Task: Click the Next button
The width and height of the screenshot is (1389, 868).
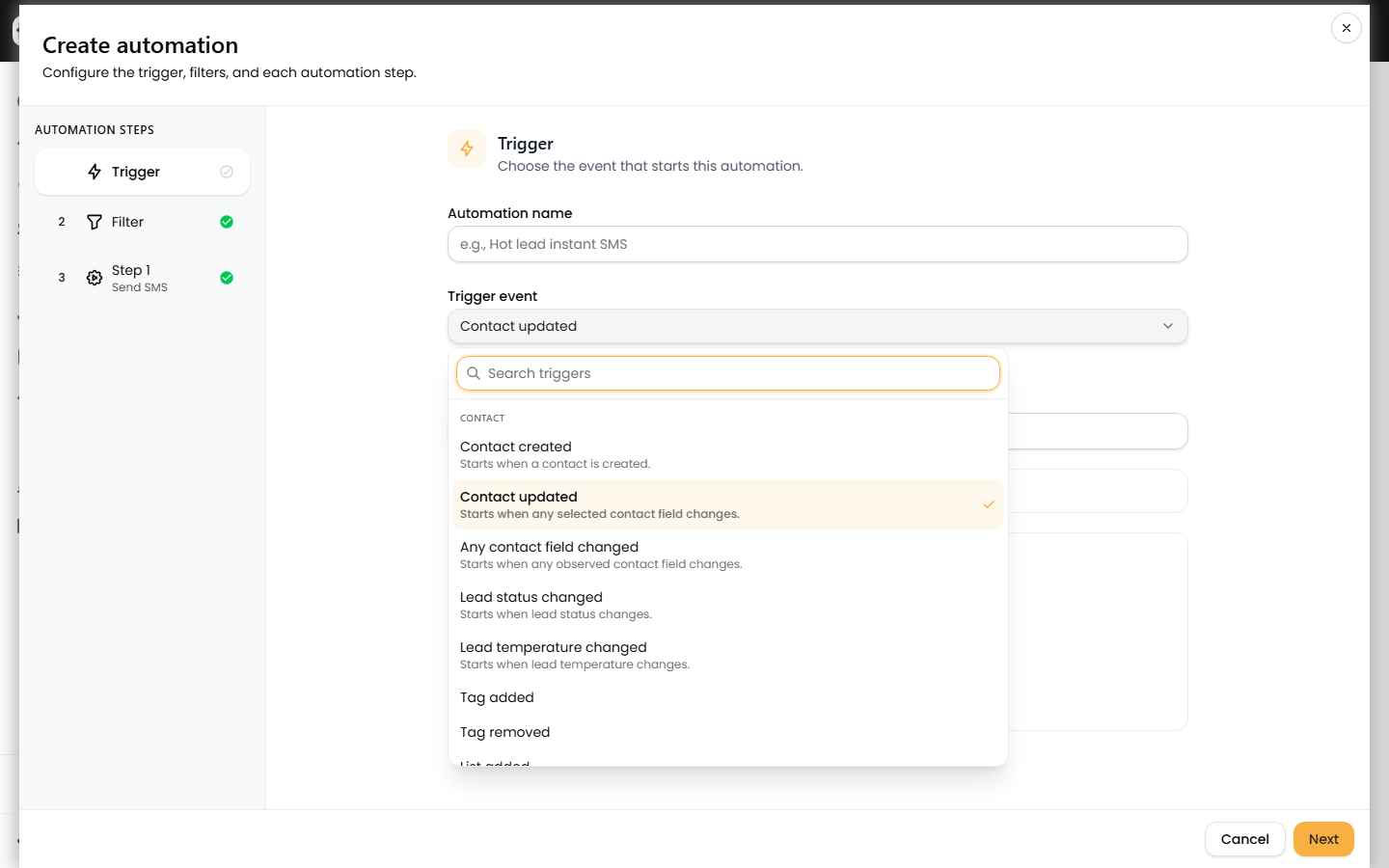Action: point(1323,839)
